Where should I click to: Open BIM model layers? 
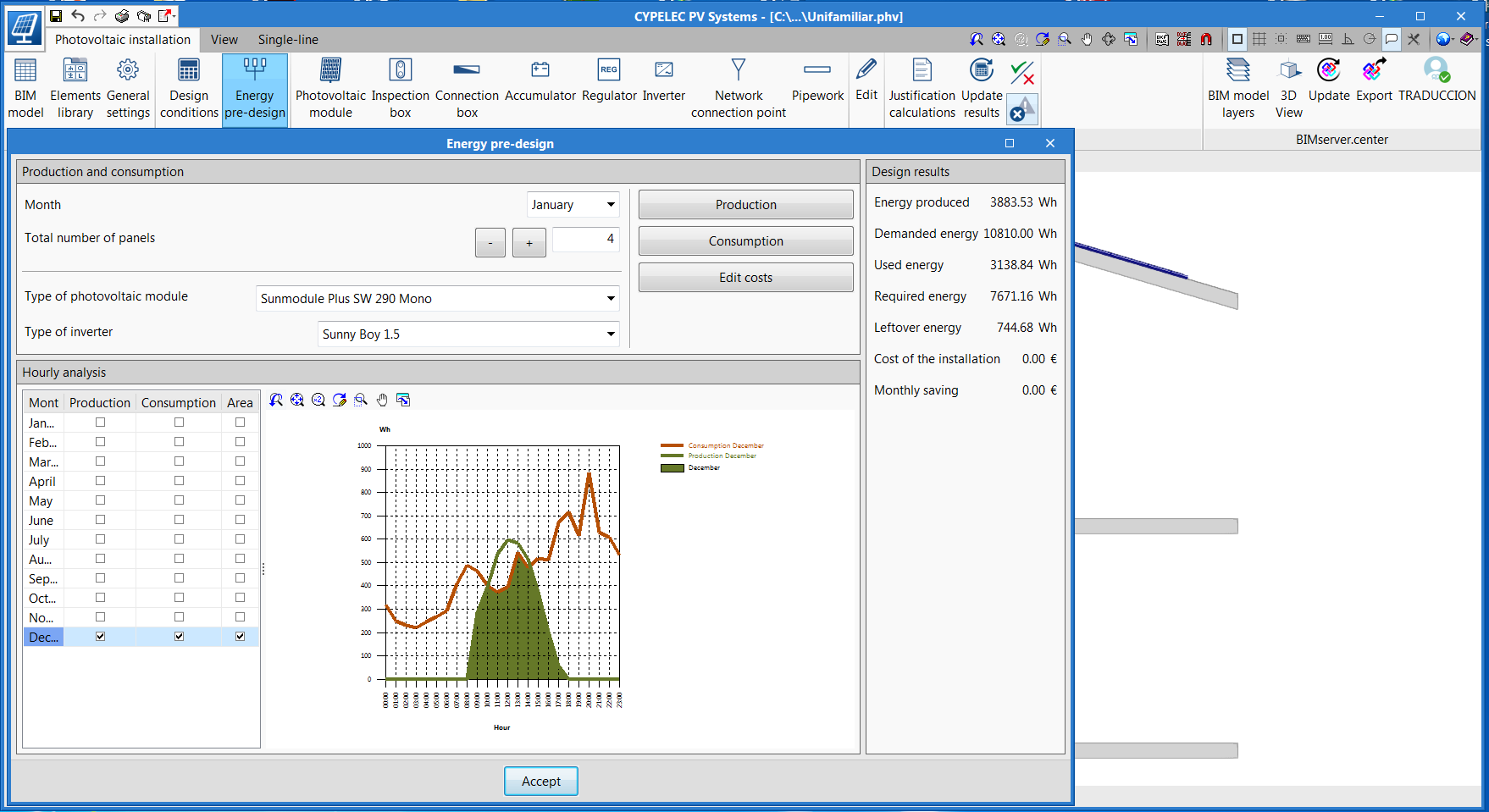[x=1237, y=87]
